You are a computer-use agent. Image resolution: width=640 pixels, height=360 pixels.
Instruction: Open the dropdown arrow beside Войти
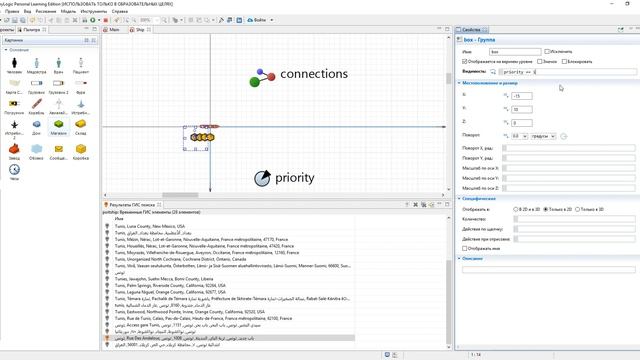[x=272, y=20]
